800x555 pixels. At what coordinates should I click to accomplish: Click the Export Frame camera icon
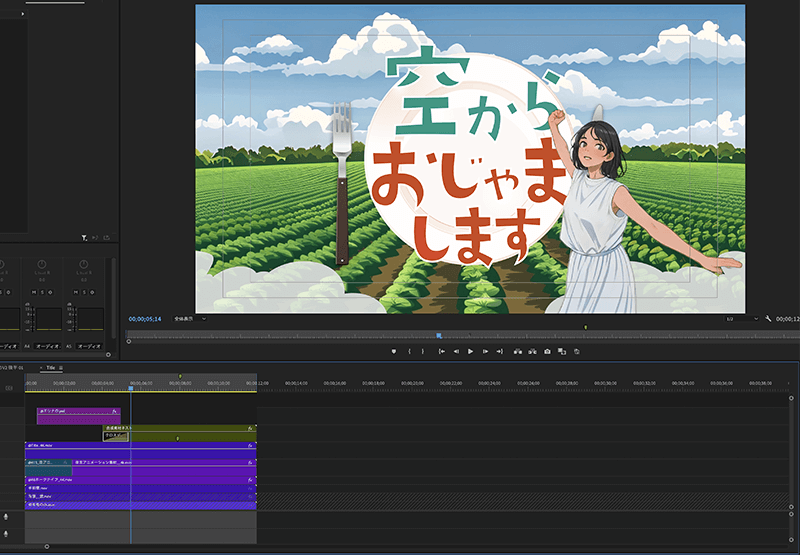click(547, 352)
